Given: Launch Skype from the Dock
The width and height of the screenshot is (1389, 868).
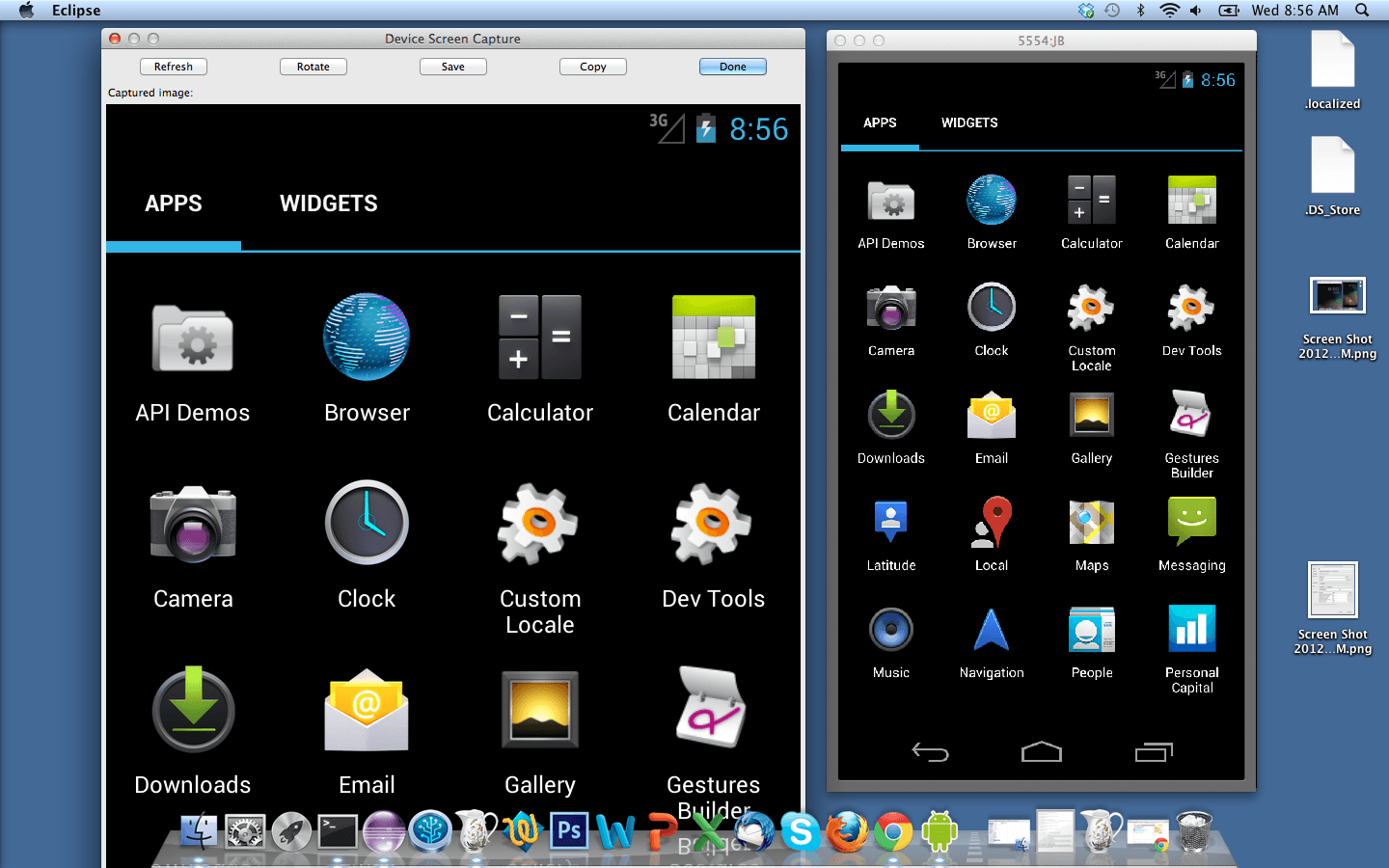Looking at the screenshot, I should [801, 831].
